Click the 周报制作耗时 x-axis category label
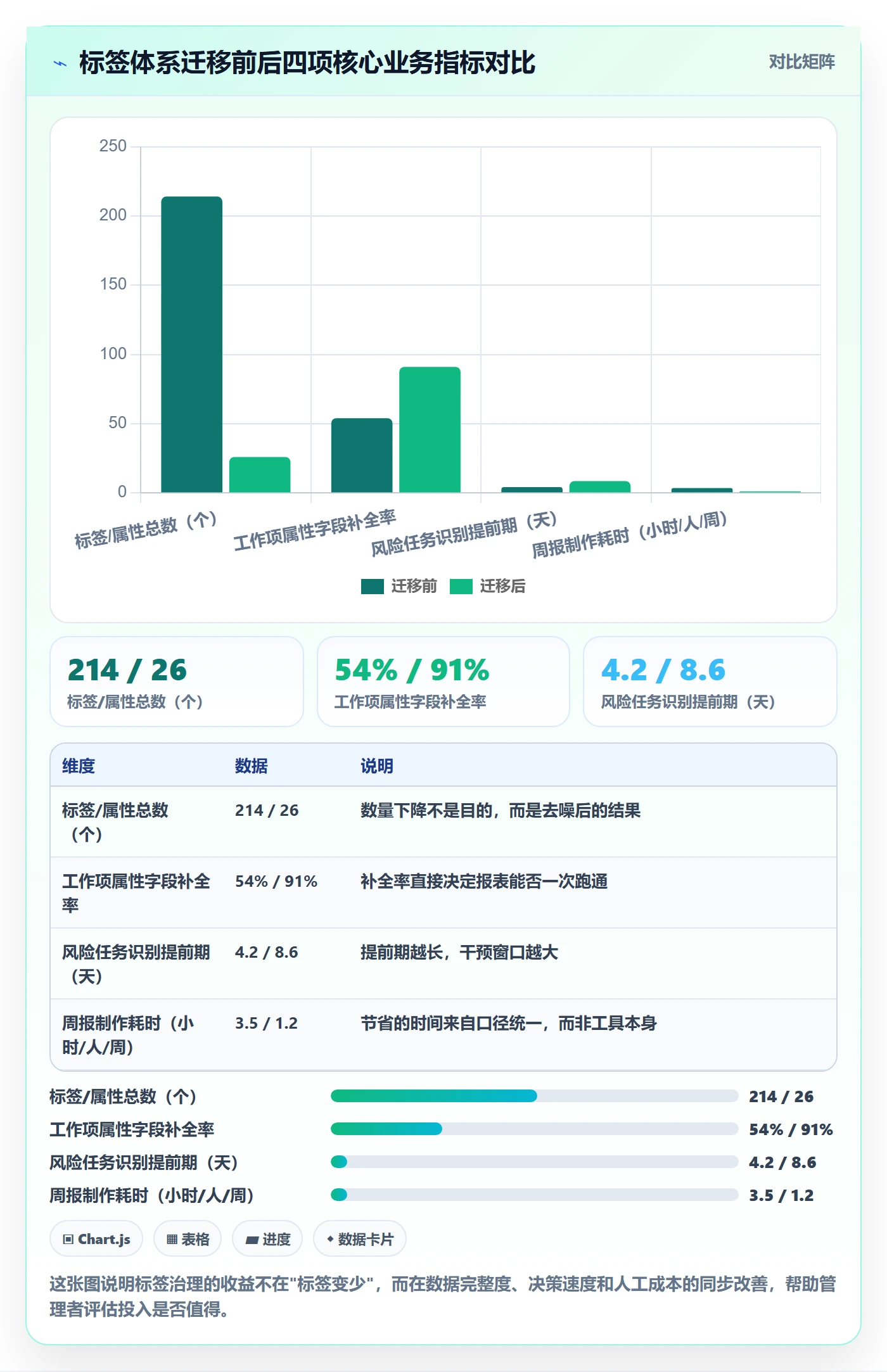 coord(629,535)
